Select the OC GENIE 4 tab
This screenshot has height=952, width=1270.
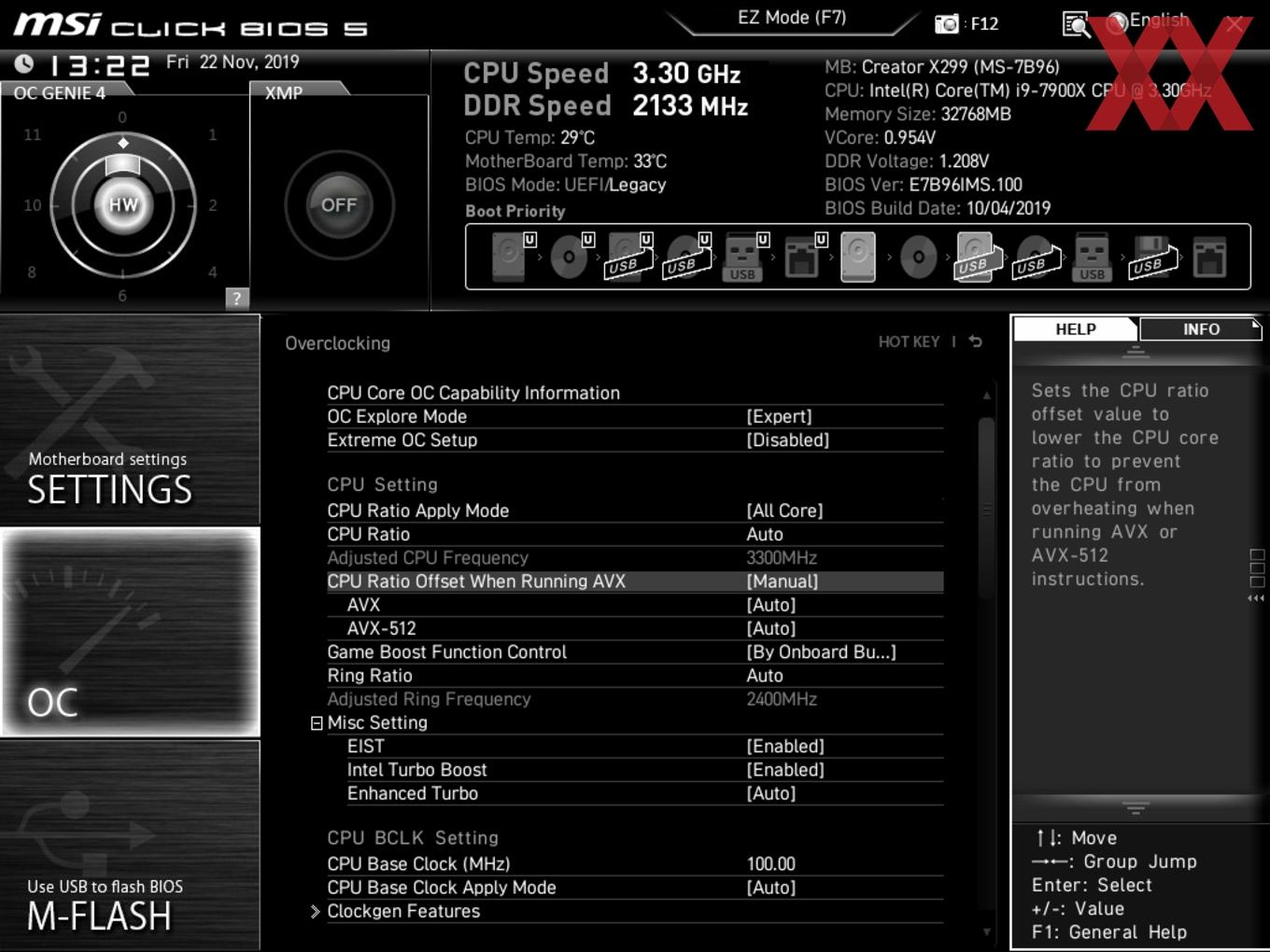point(60,92)
